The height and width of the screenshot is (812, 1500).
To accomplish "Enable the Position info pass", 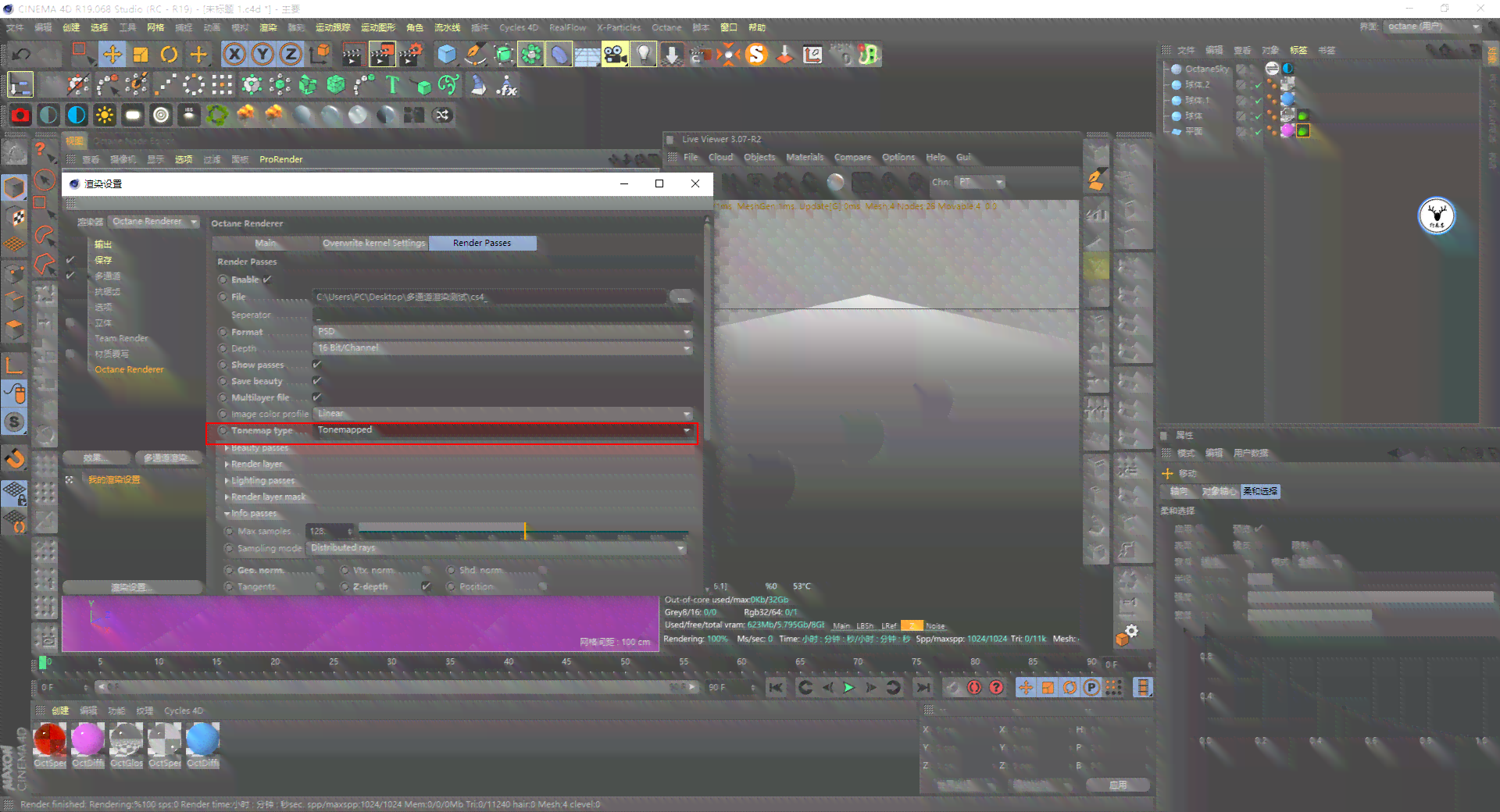I will pos(543,586).
